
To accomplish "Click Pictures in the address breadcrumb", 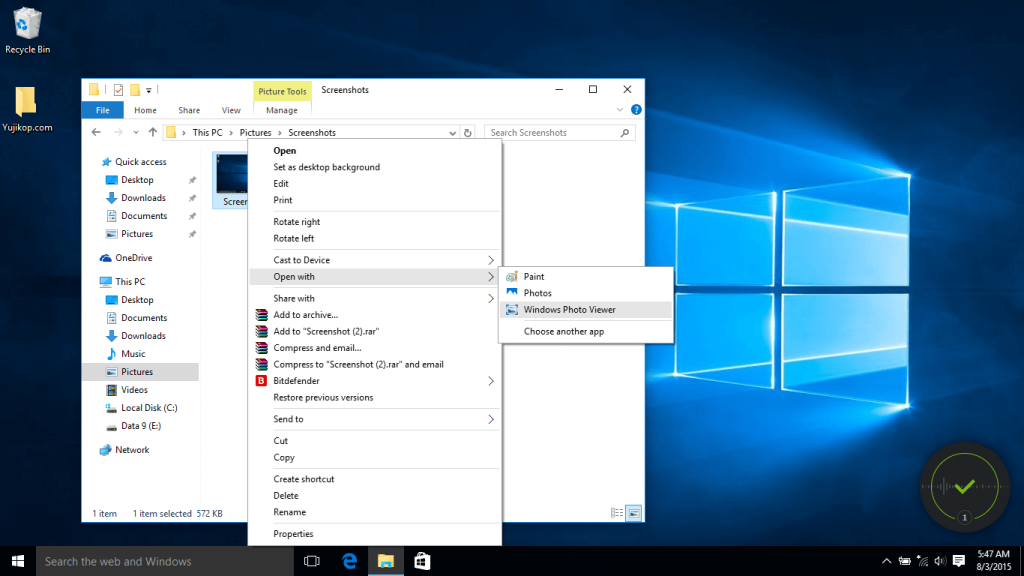I will (x=255, y=133).
